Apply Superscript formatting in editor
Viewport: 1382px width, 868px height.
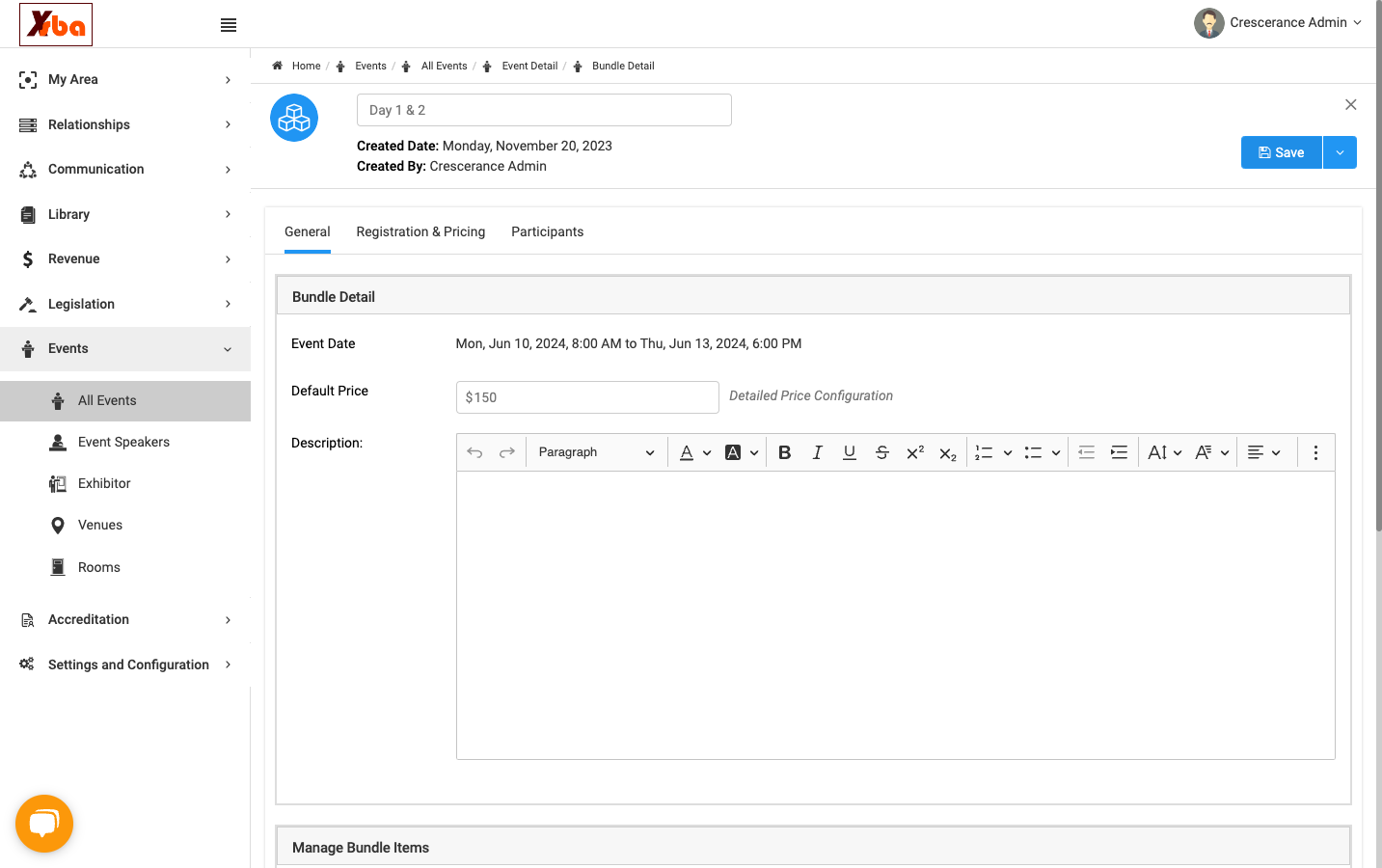(915, 452)
